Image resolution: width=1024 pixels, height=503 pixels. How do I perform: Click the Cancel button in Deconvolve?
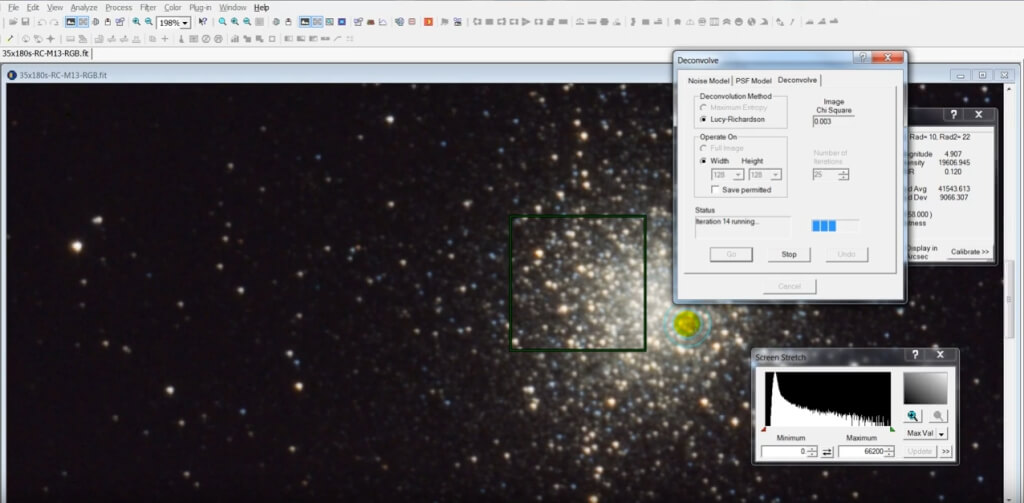pos(790,286)
